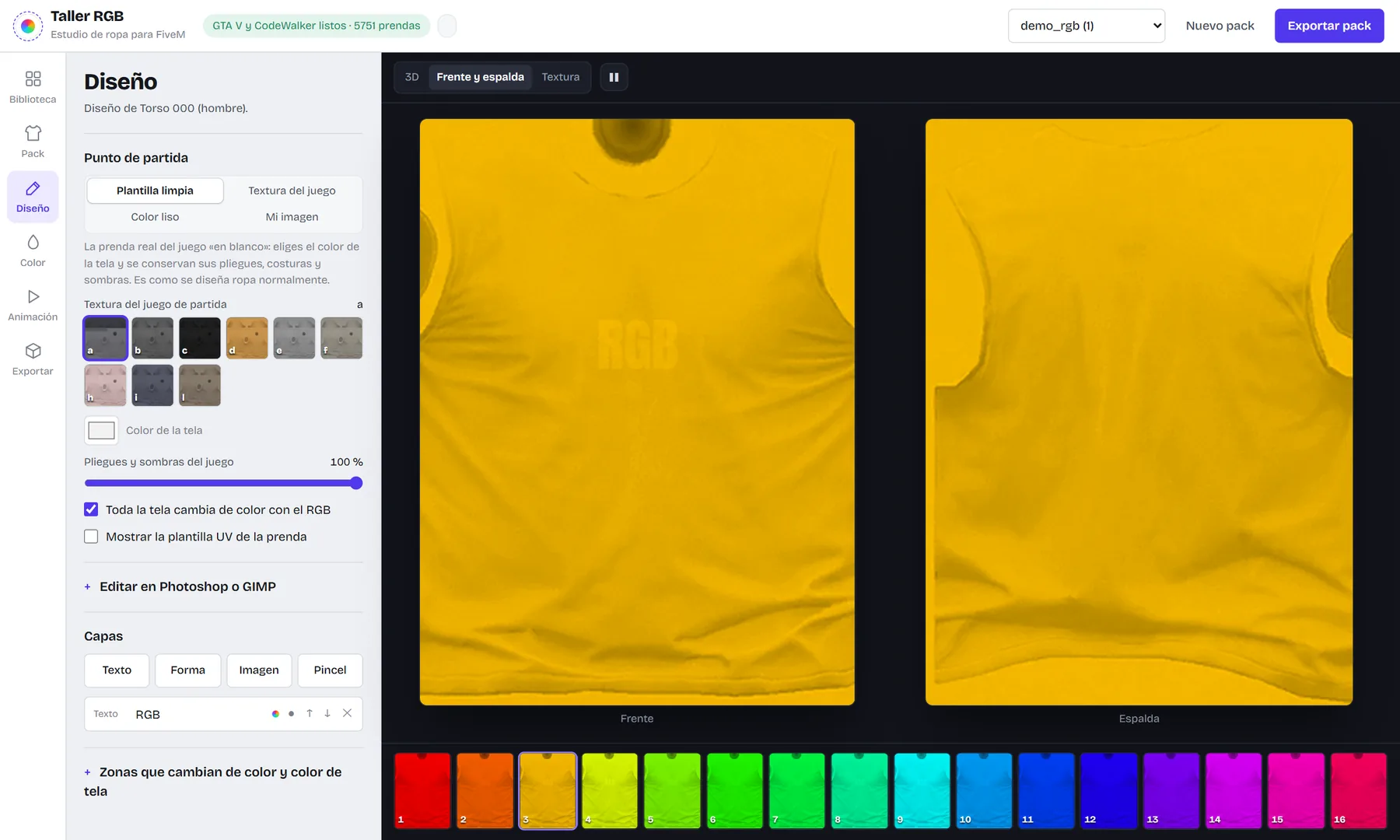The width and height of the screenshot is (1400, 840).
Task: Open the Animación play section
Action: (33, 305)
